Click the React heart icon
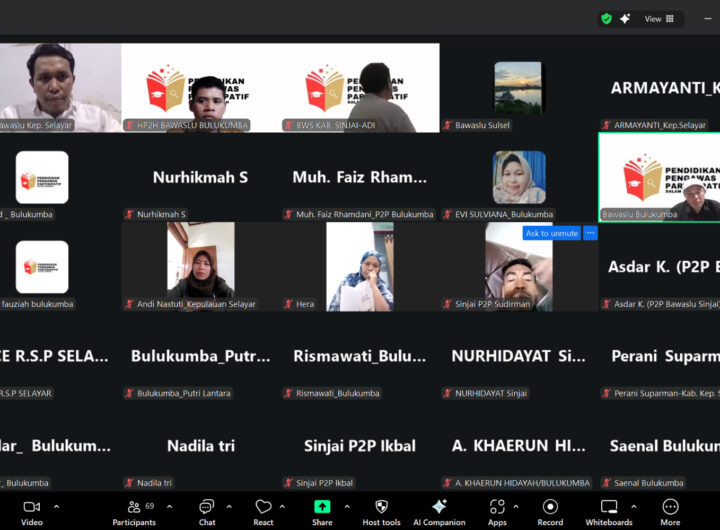720x530 pixels. [x=263, y=510]
